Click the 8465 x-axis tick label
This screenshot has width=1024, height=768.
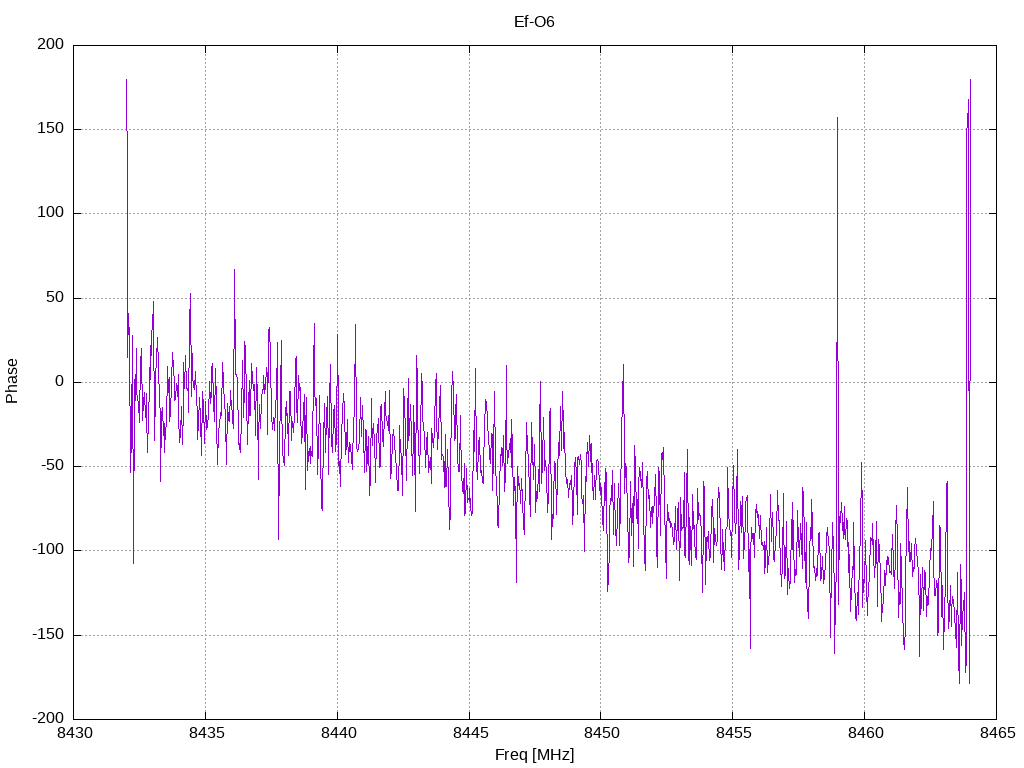click(997, 733)
